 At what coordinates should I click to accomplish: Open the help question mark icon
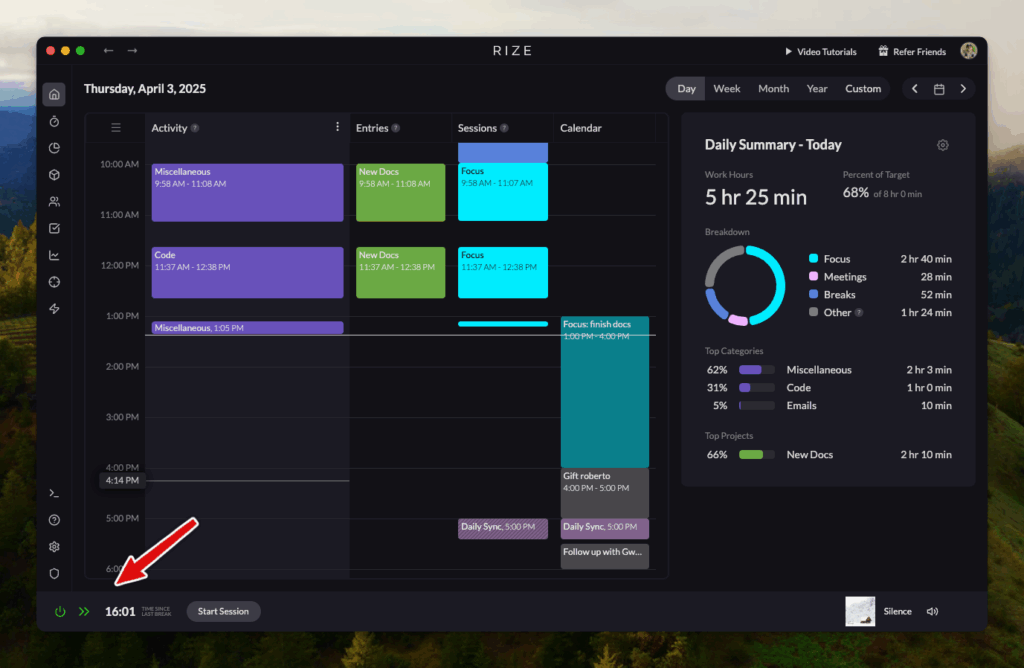(54, 520)
